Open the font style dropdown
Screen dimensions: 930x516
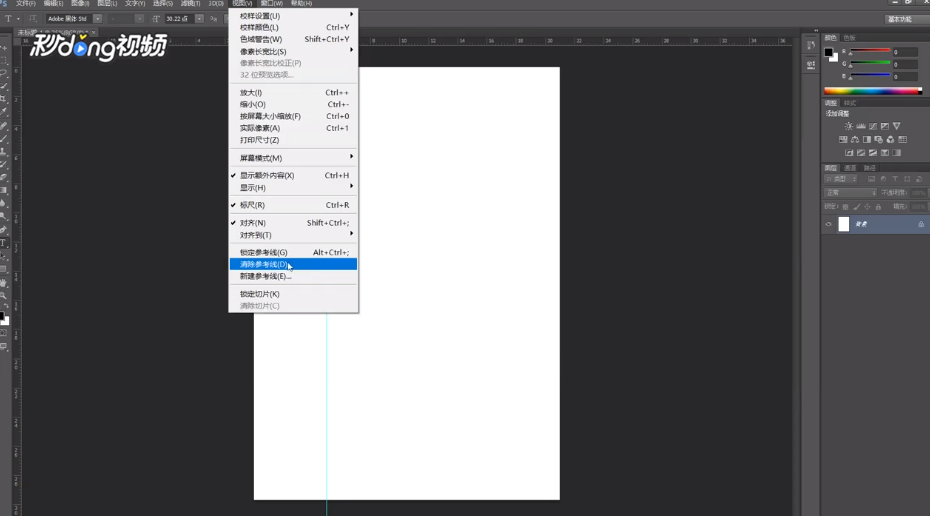(139, 19)
